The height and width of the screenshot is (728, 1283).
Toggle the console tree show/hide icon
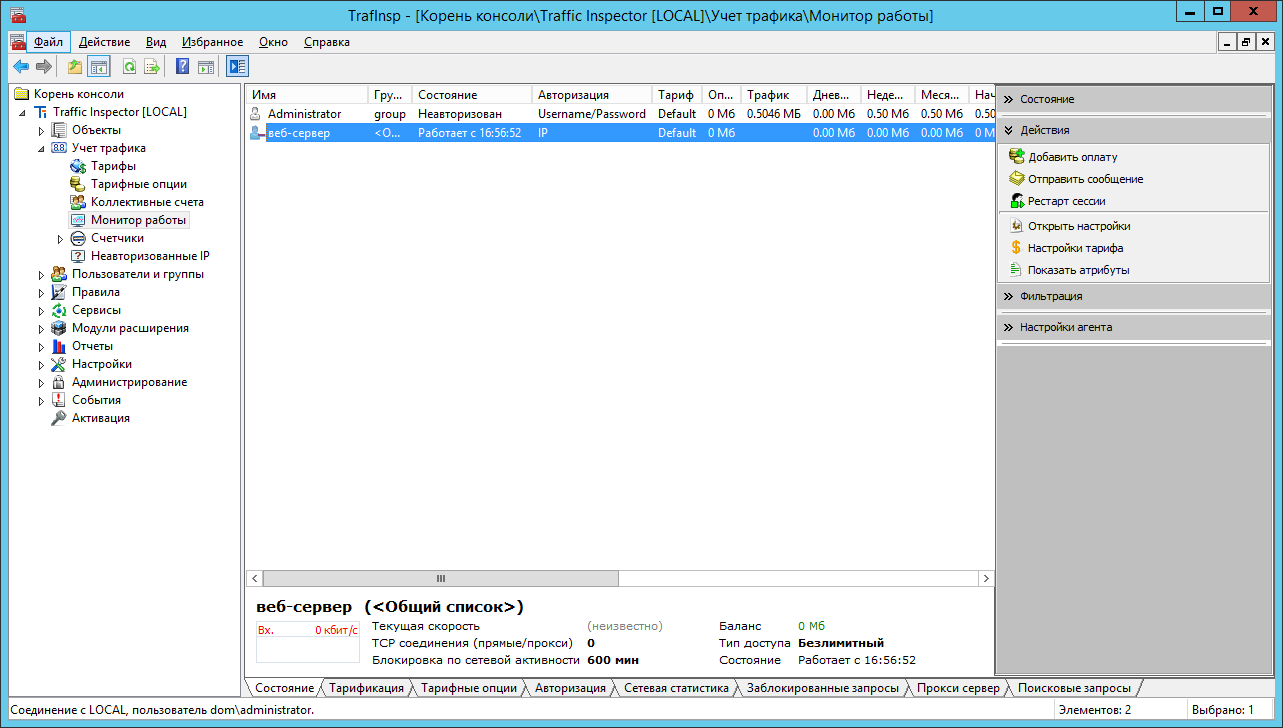click(98, 67)
